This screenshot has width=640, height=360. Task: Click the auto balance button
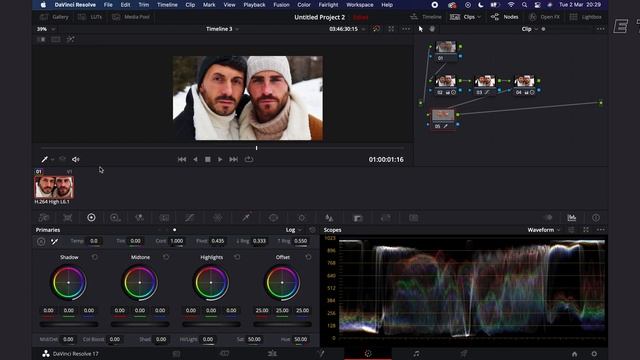(41, 242)
